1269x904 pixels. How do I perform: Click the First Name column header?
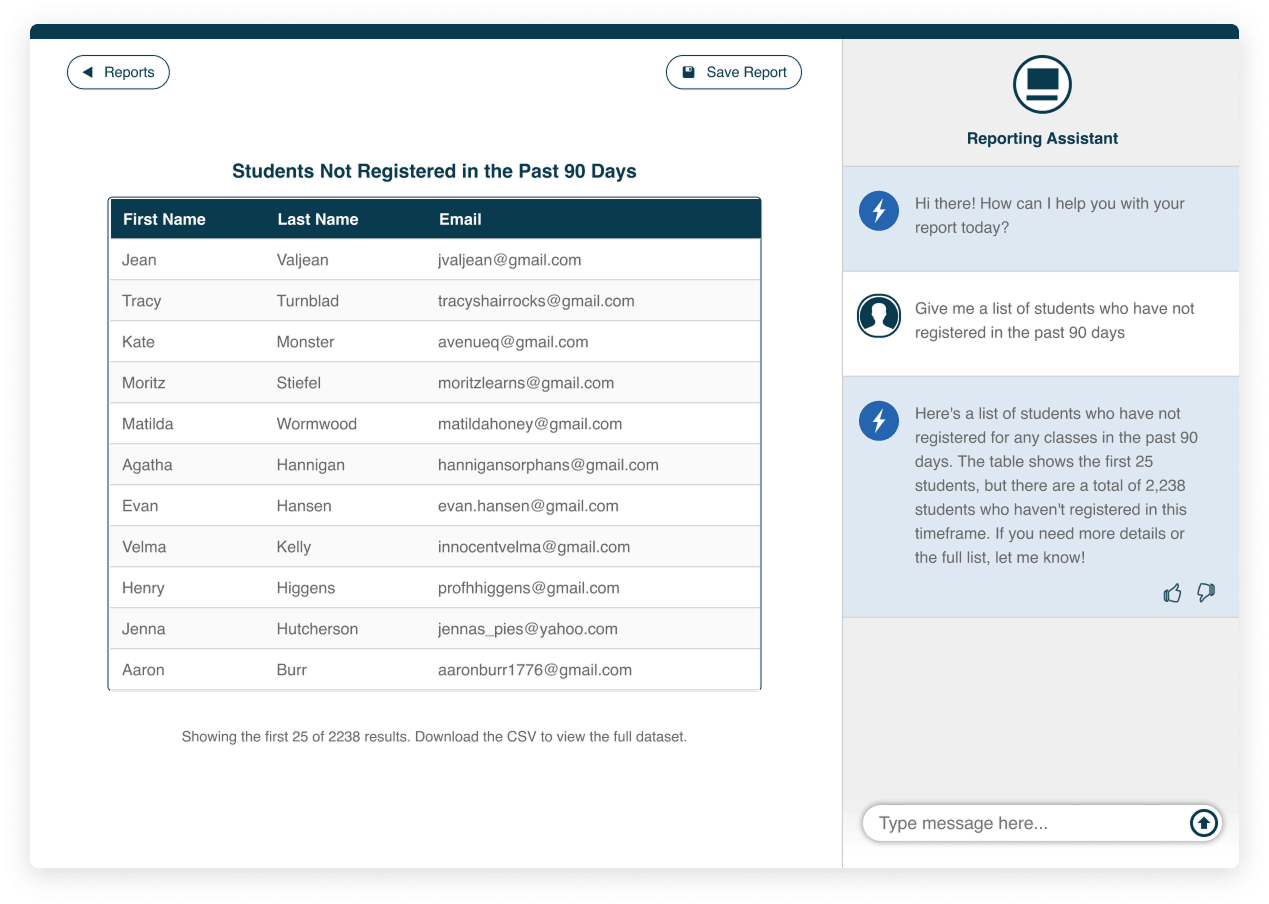(x=164, y=219)
